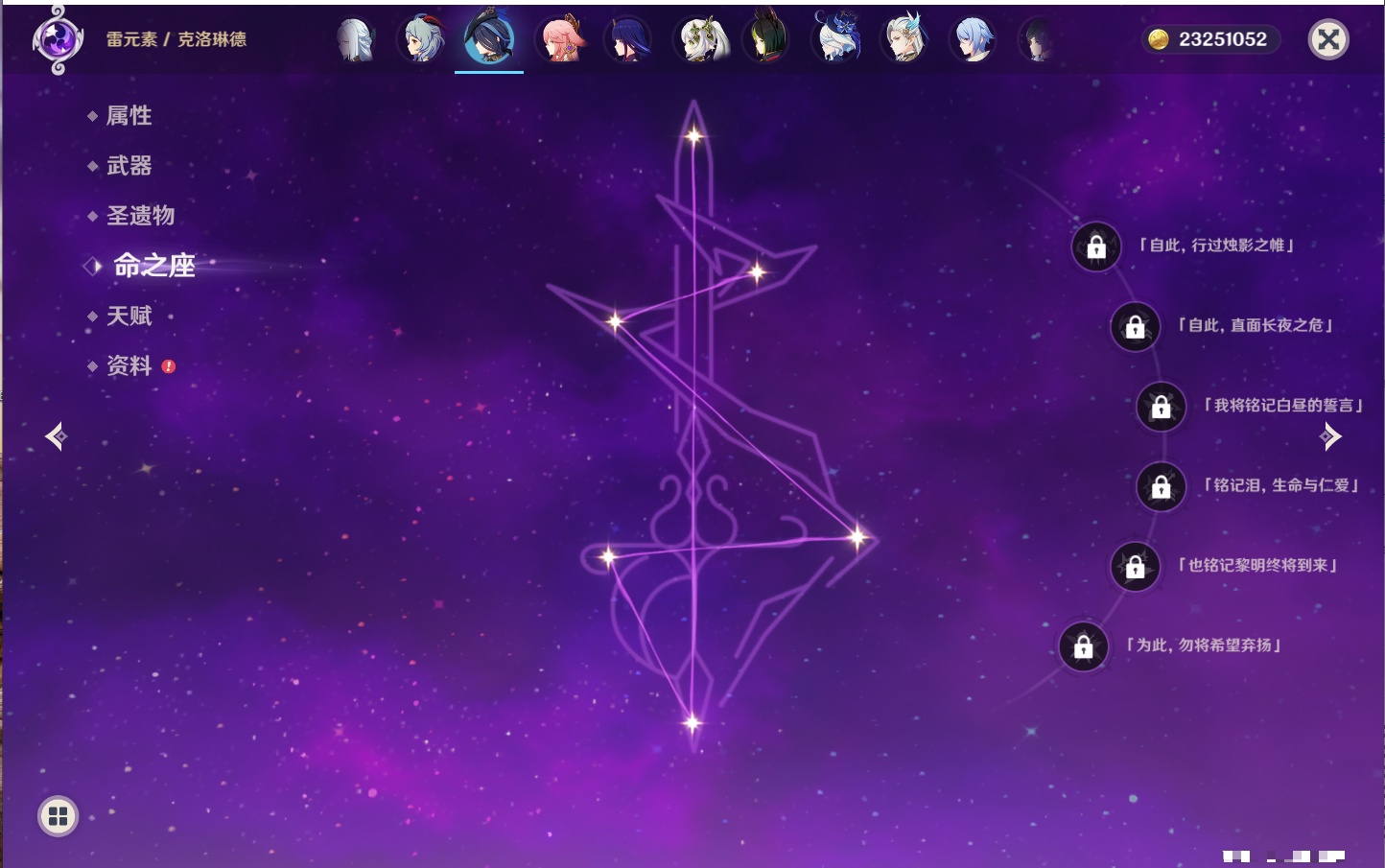
Task: Click the title text 雷元素 / 克洛琳德
Action: tap(176, 39)
